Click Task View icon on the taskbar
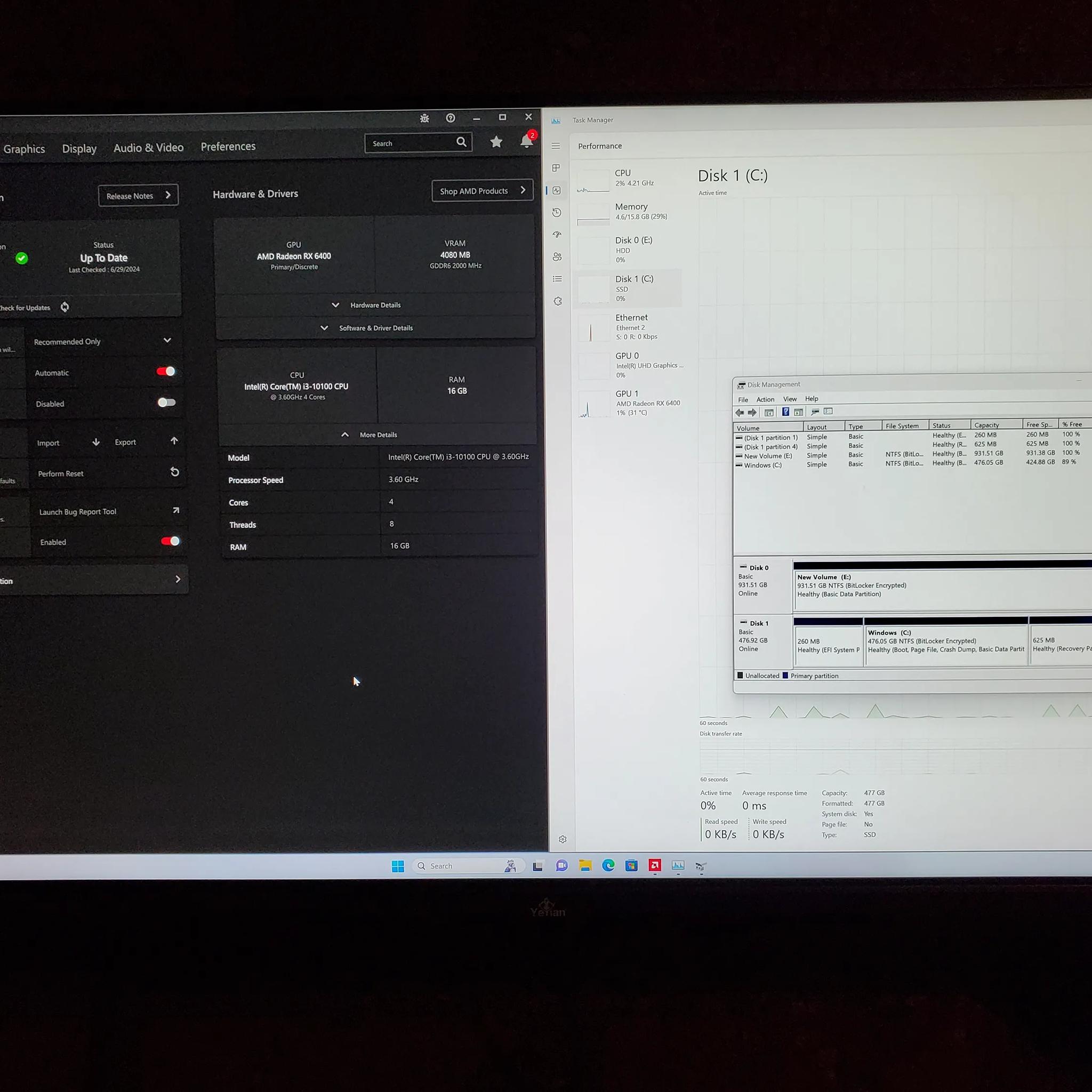Screen dimensions: 1092x1092 click(538, 866)
